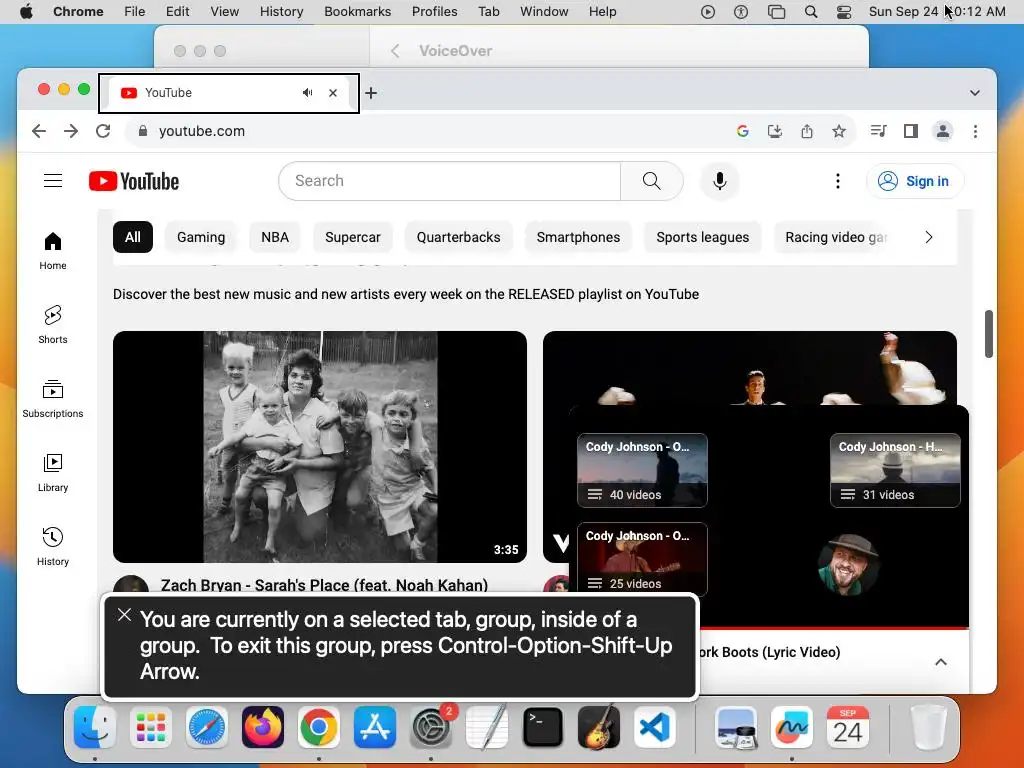Image resolution: width=1024 pixels, height=768 pixels.
Task: Dismiss the VoiceOver caption panel X
Action: pyautogui.click(x=124, y=615)
